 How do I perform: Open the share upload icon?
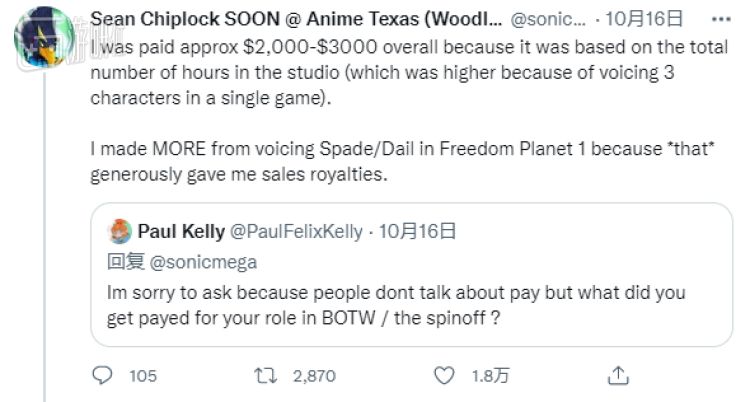click(618, 376)
